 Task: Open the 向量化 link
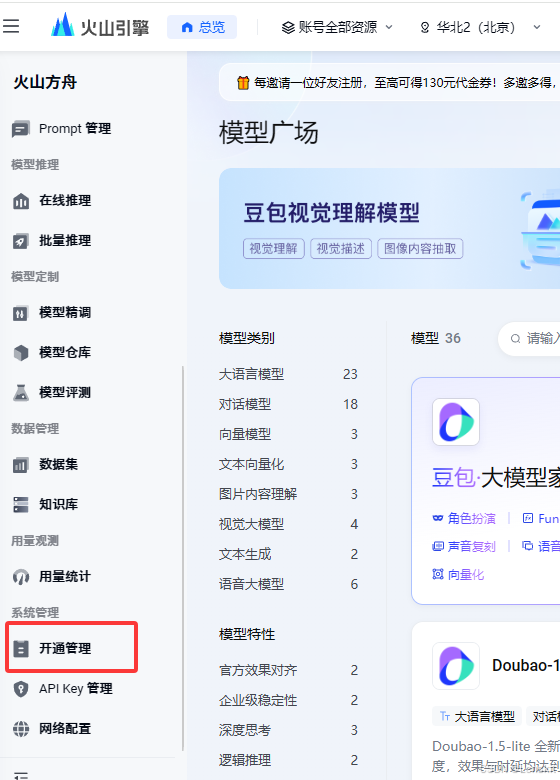pyautogui.click(x=458, y=575)
